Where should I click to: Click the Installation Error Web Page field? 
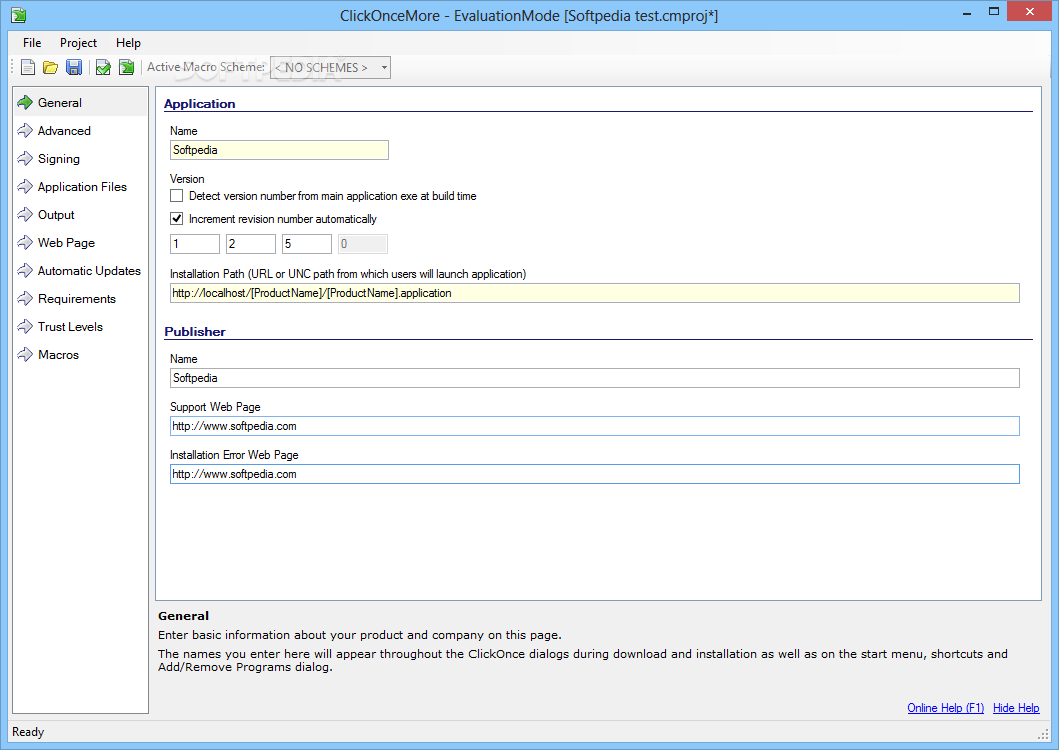tap(595, 474)
